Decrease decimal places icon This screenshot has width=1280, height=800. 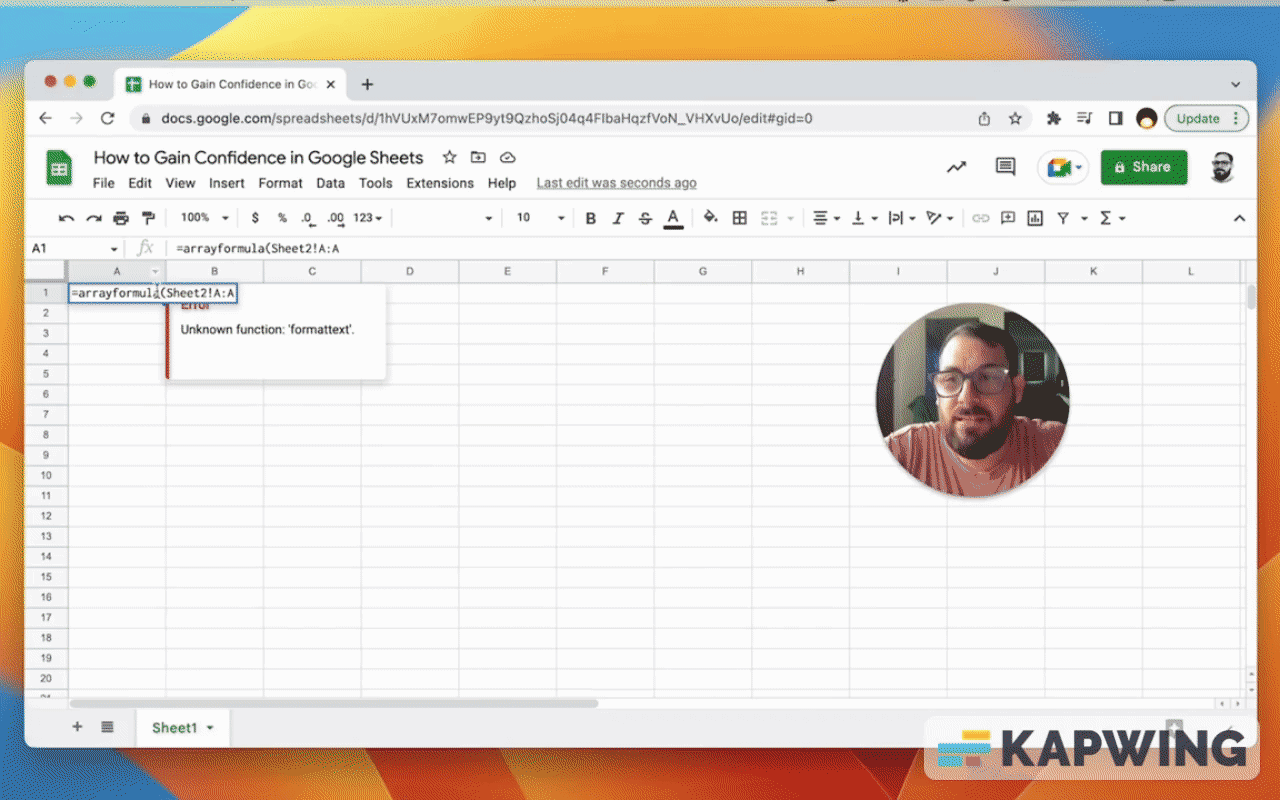coord(308,218)
